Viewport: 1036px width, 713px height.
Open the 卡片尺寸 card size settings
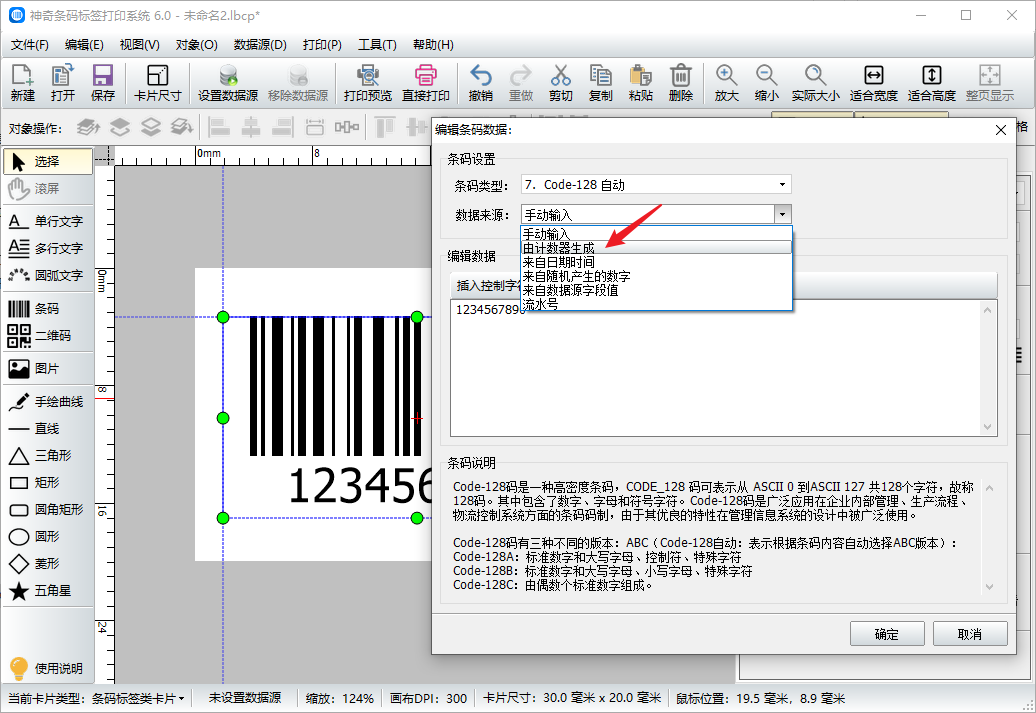point(157,83)
